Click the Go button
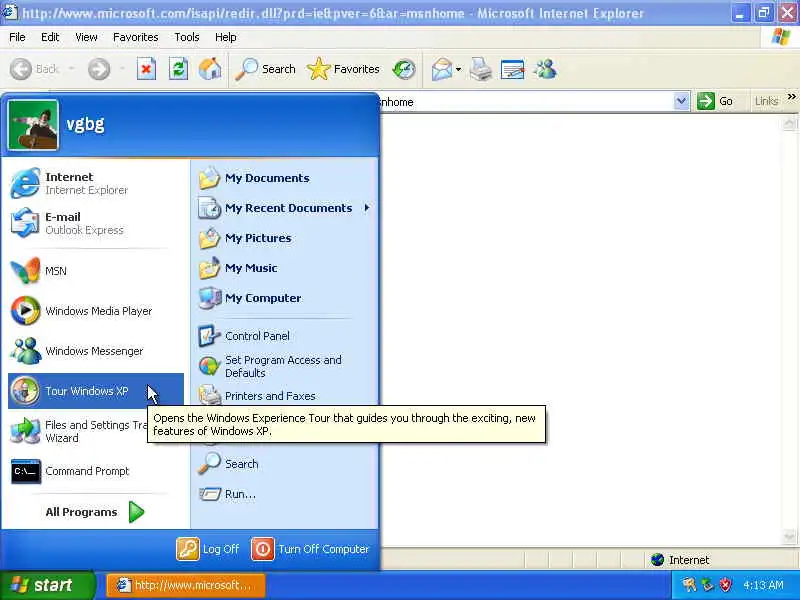800x600 pixels. point(716,101)
